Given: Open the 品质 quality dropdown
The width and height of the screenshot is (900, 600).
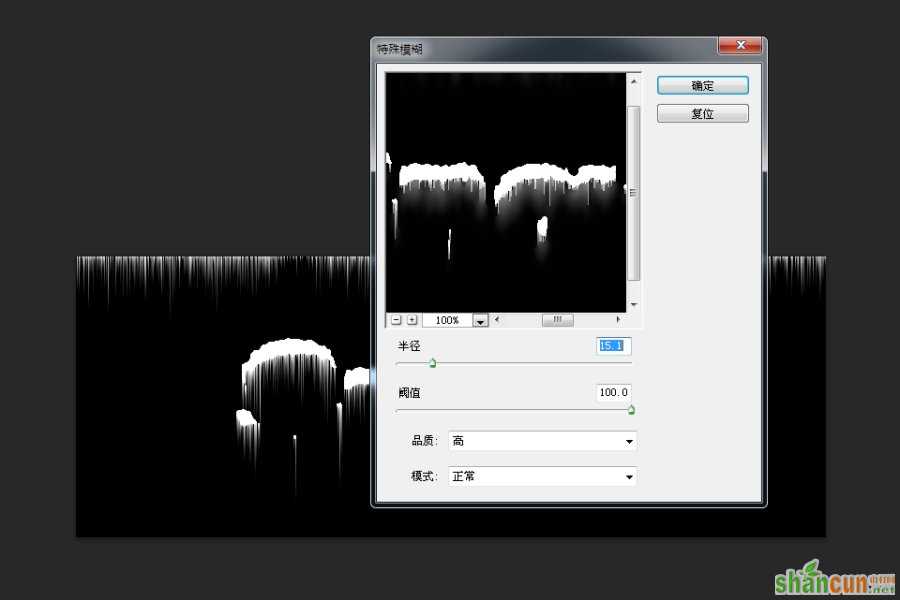Looking at the screenshot, I should (x=542, y=441).
